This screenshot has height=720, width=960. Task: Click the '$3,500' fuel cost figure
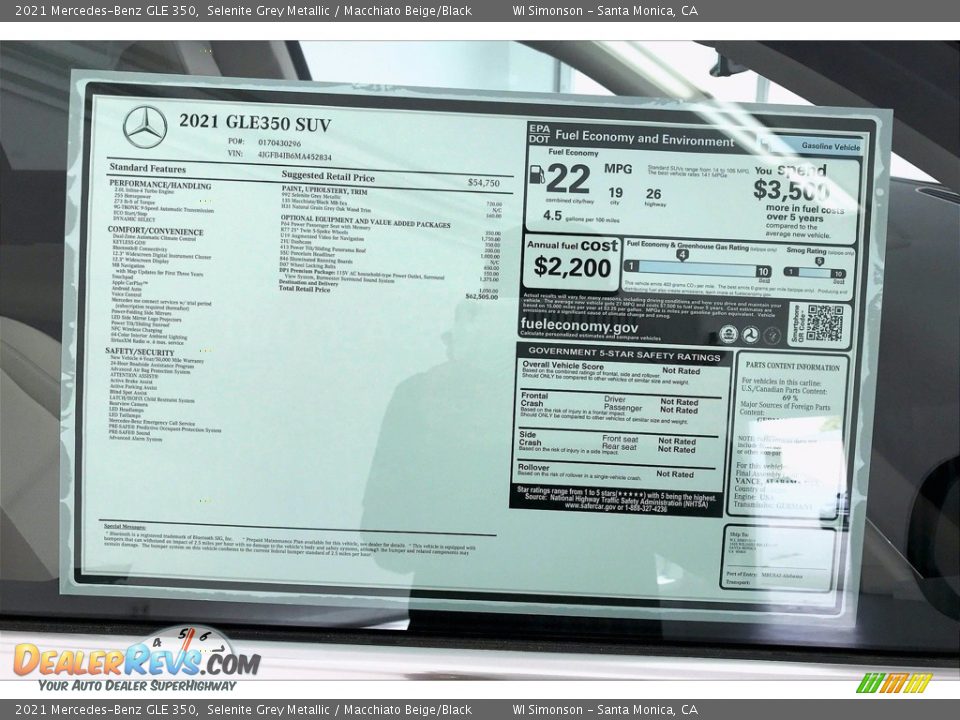point(791,190)
